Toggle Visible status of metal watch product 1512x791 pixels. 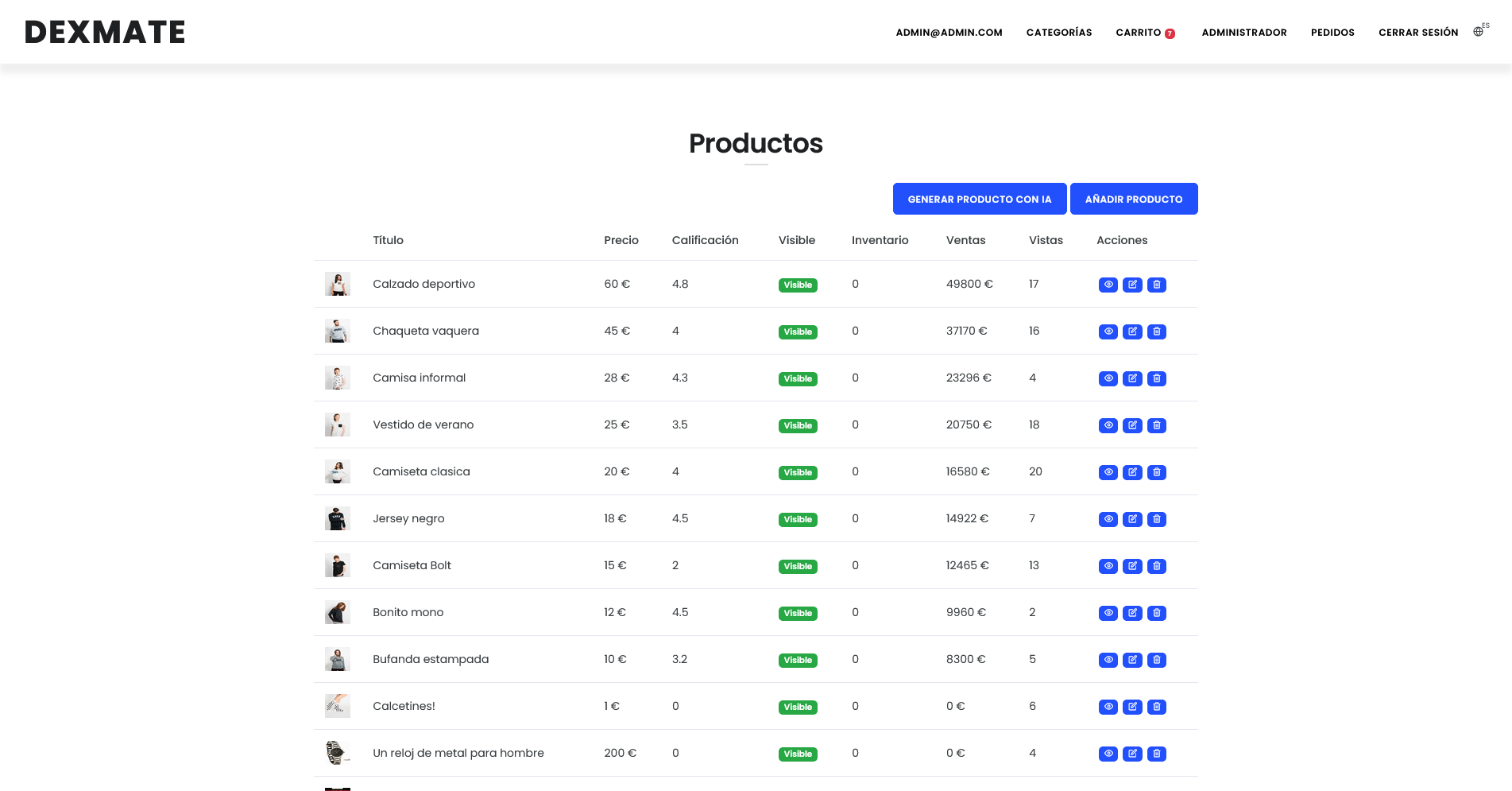pos(798,754)
